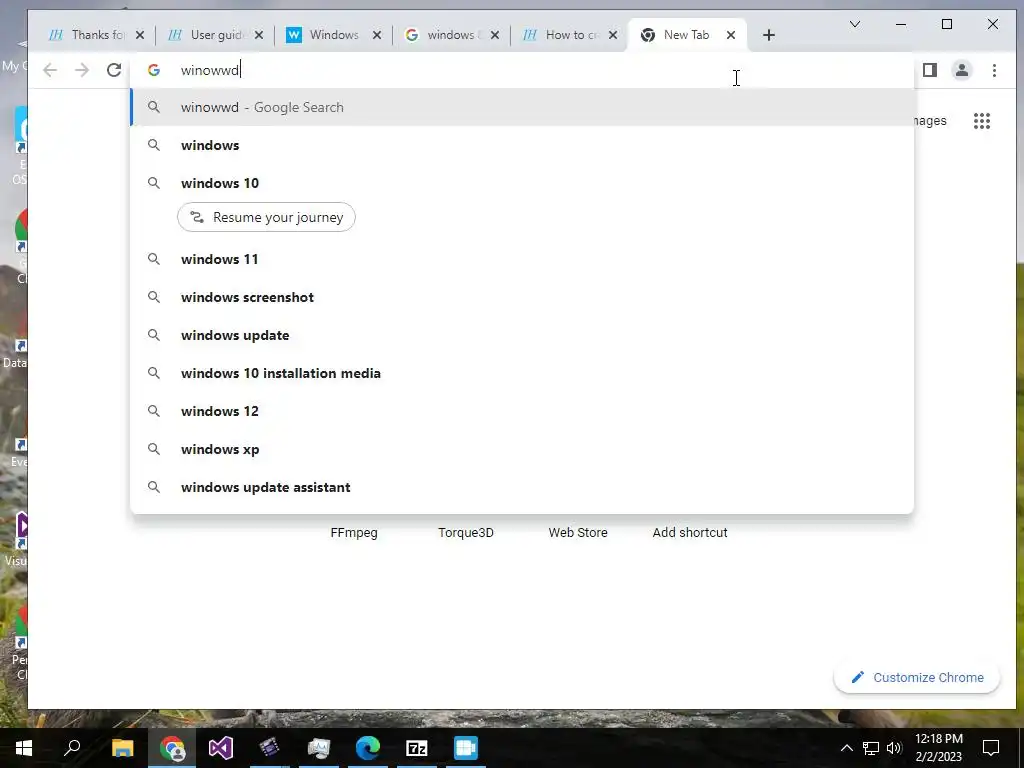Open Visual Studio from the taskbar
This screenshot has height=768, width=1024.
coord(221,748)
